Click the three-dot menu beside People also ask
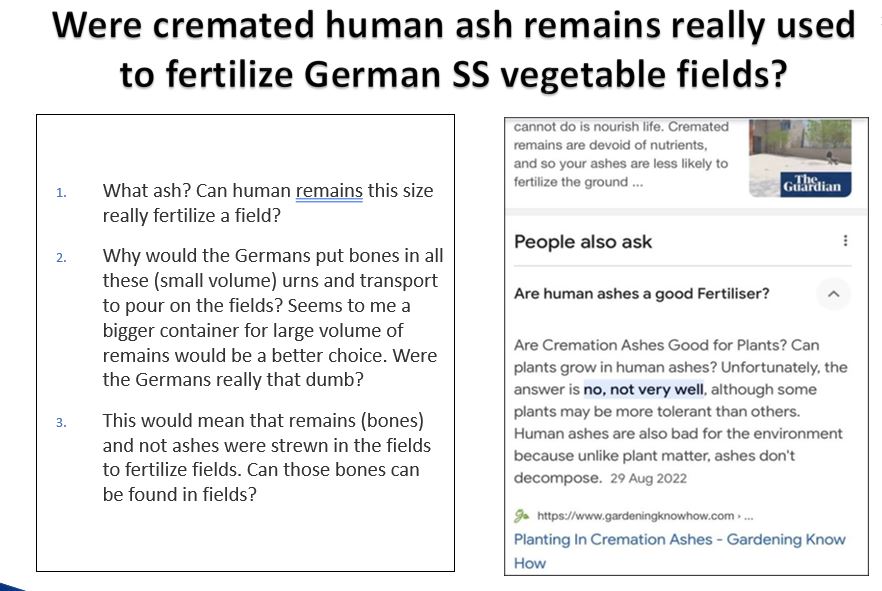Screen dimensions: 882x591 click(845, 241)
